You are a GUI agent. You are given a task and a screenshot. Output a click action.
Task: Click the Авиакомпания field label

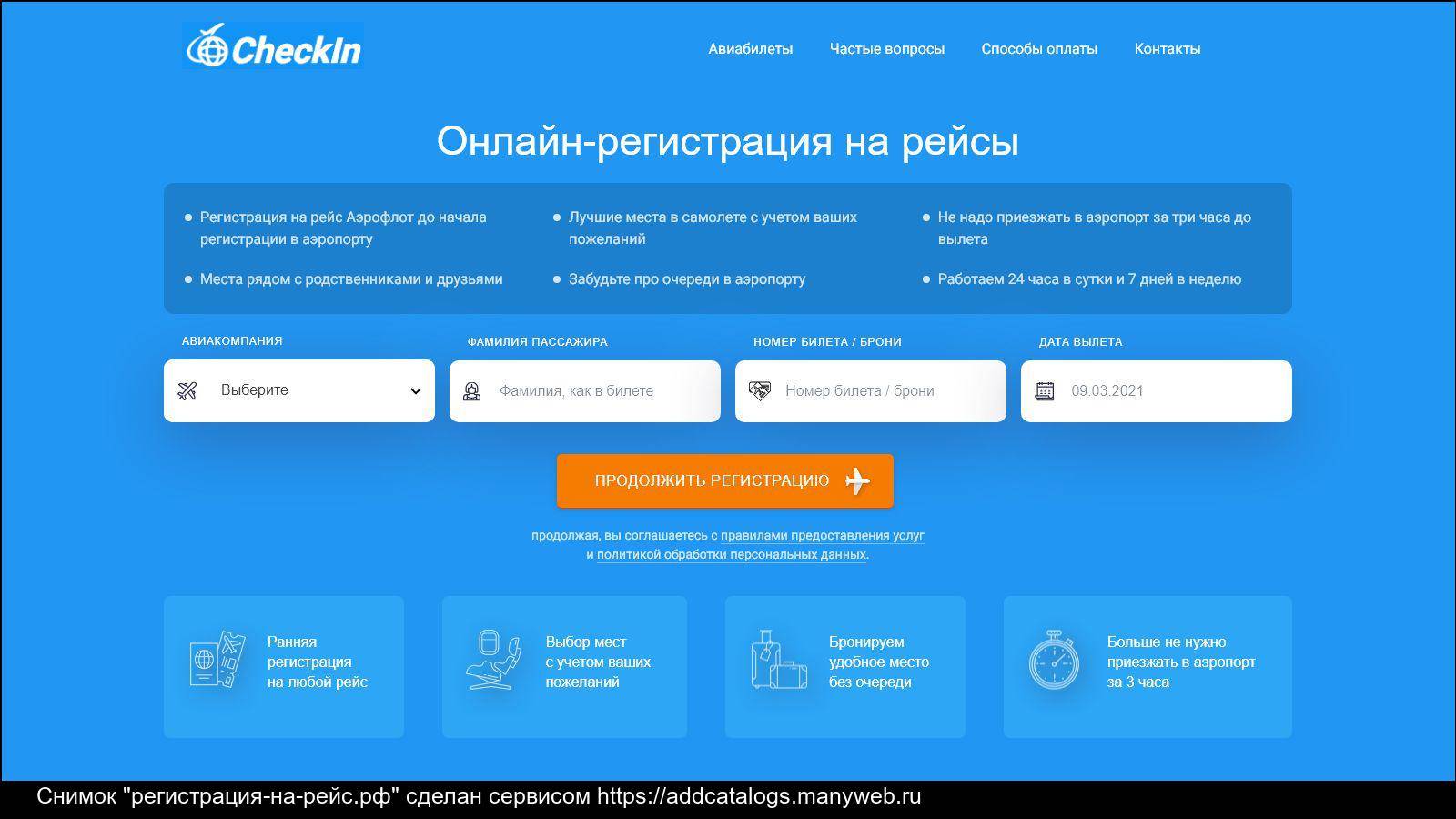coord(232,341)
